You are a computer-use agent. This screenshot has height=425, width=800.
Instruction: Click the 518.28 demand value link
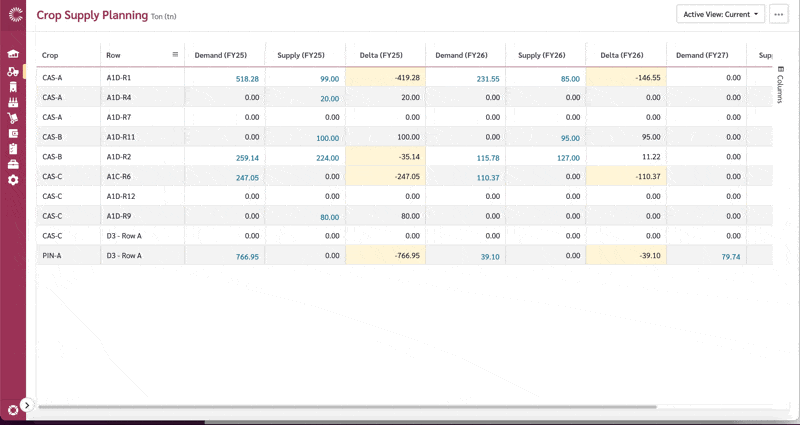point(247,78)
